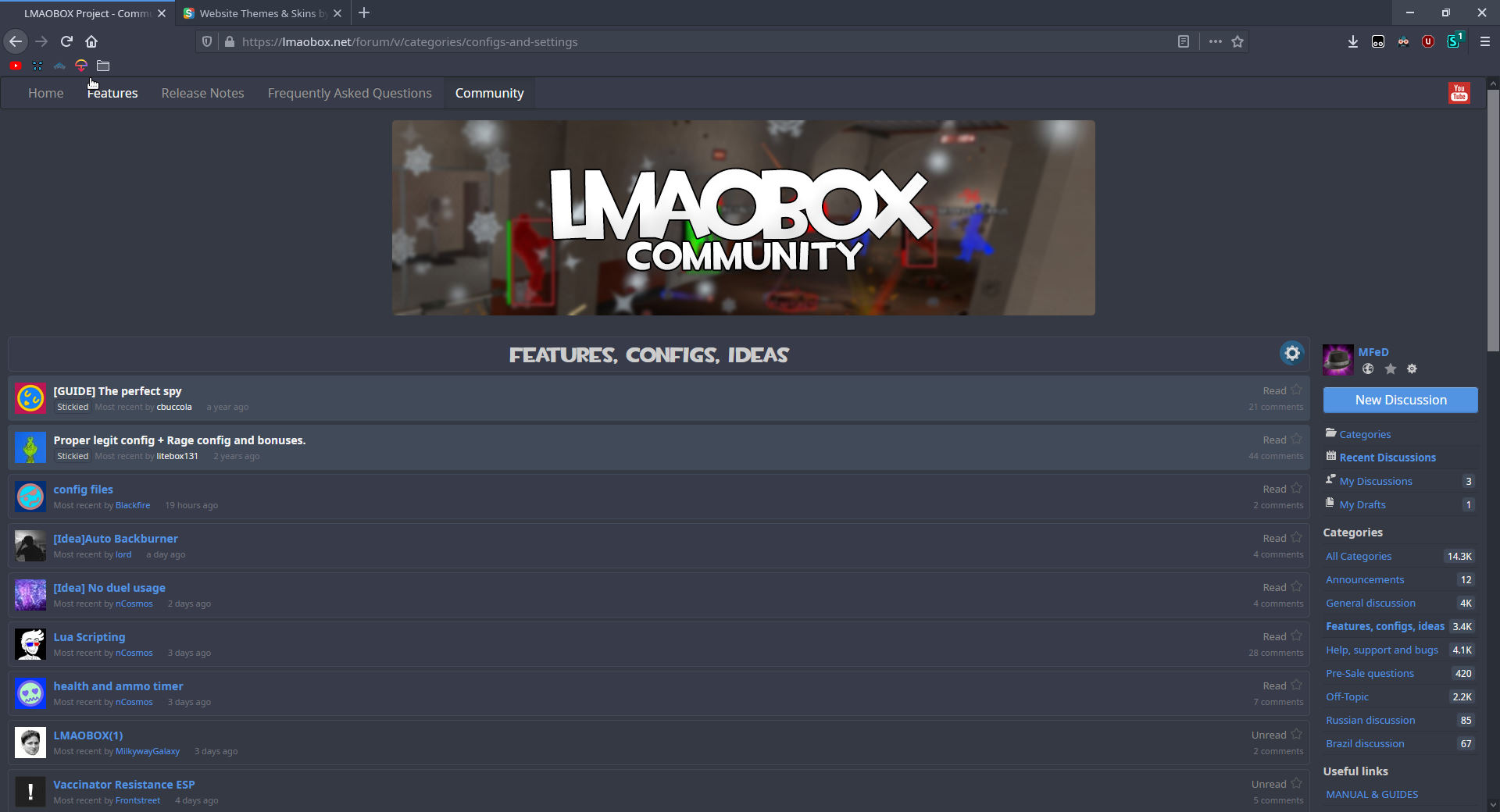Open MFeD profile name link
1500x812 pixels.
(x=1373, y=352)
